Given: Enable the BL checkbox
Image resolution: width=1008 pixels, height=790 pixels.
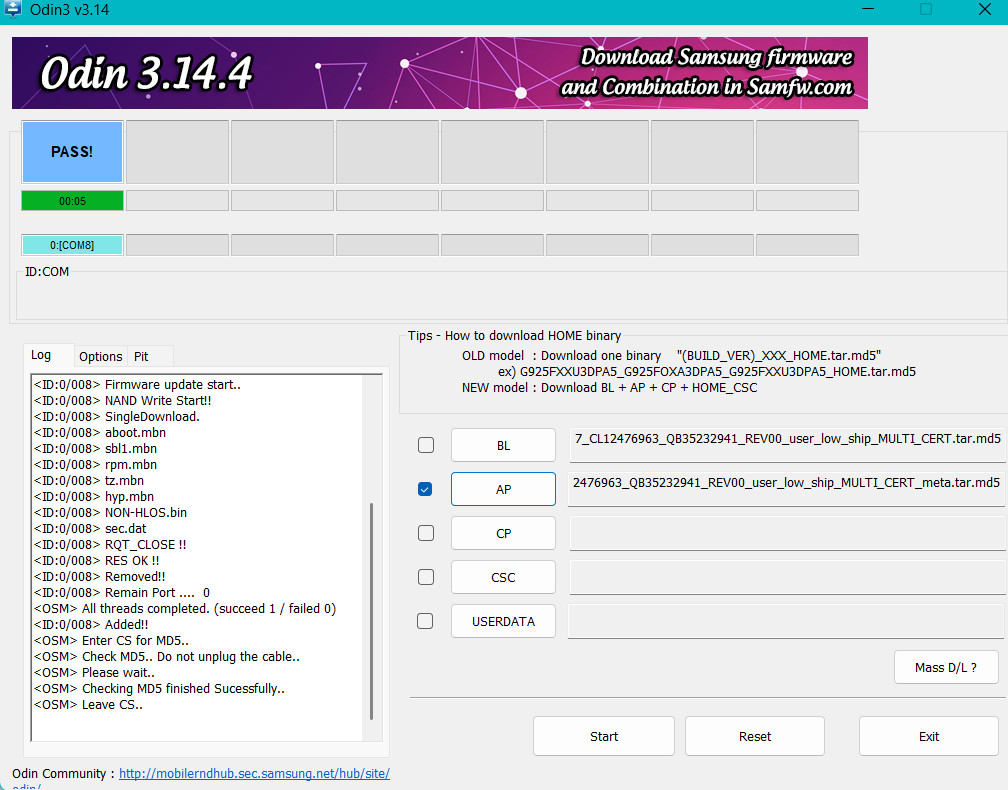Looking at the screenshot, I should pyautogui.click(x=426, y=445).
